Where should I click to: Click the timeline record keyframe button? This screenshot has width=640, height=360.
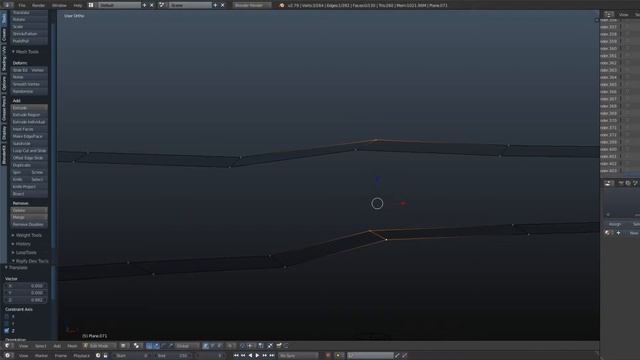pos(328,356)
